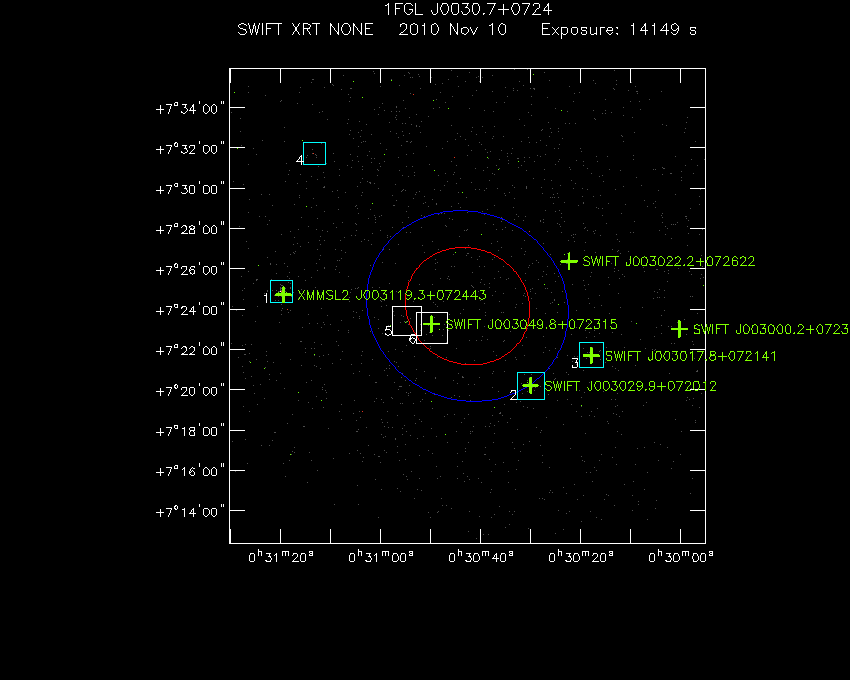Screen dimensions: 850x680
Task: Click the number 3 beside J003017.8 box
Action: (x=575, y=363)
